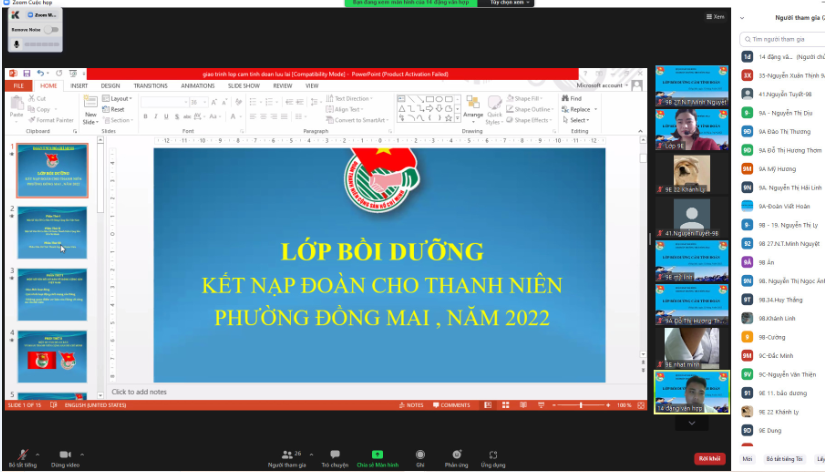The width and height of the screenshot is (825, 472).
Task: Toggle Normal view in status bar
Action: click(x=488, y=405)
